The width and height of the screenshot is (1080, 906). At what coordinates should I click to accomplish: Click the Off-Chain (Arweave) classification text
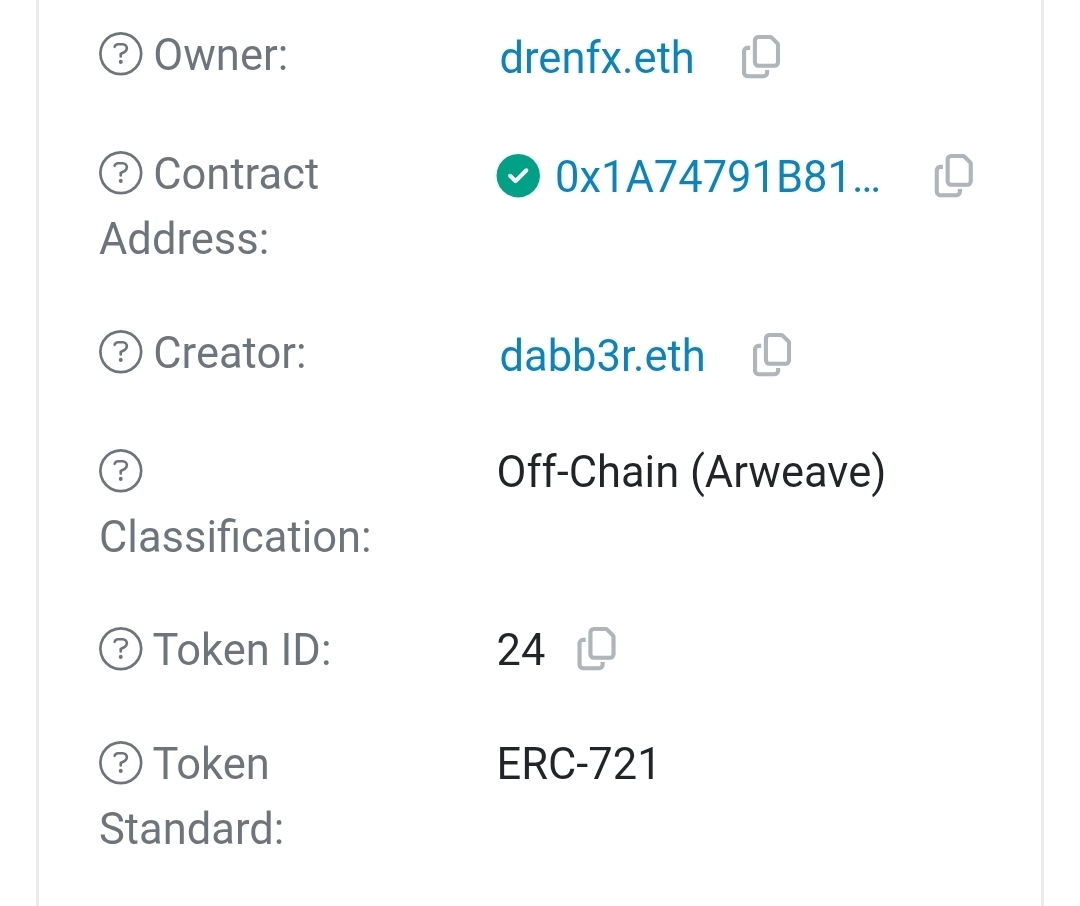(x=690, y=472)
